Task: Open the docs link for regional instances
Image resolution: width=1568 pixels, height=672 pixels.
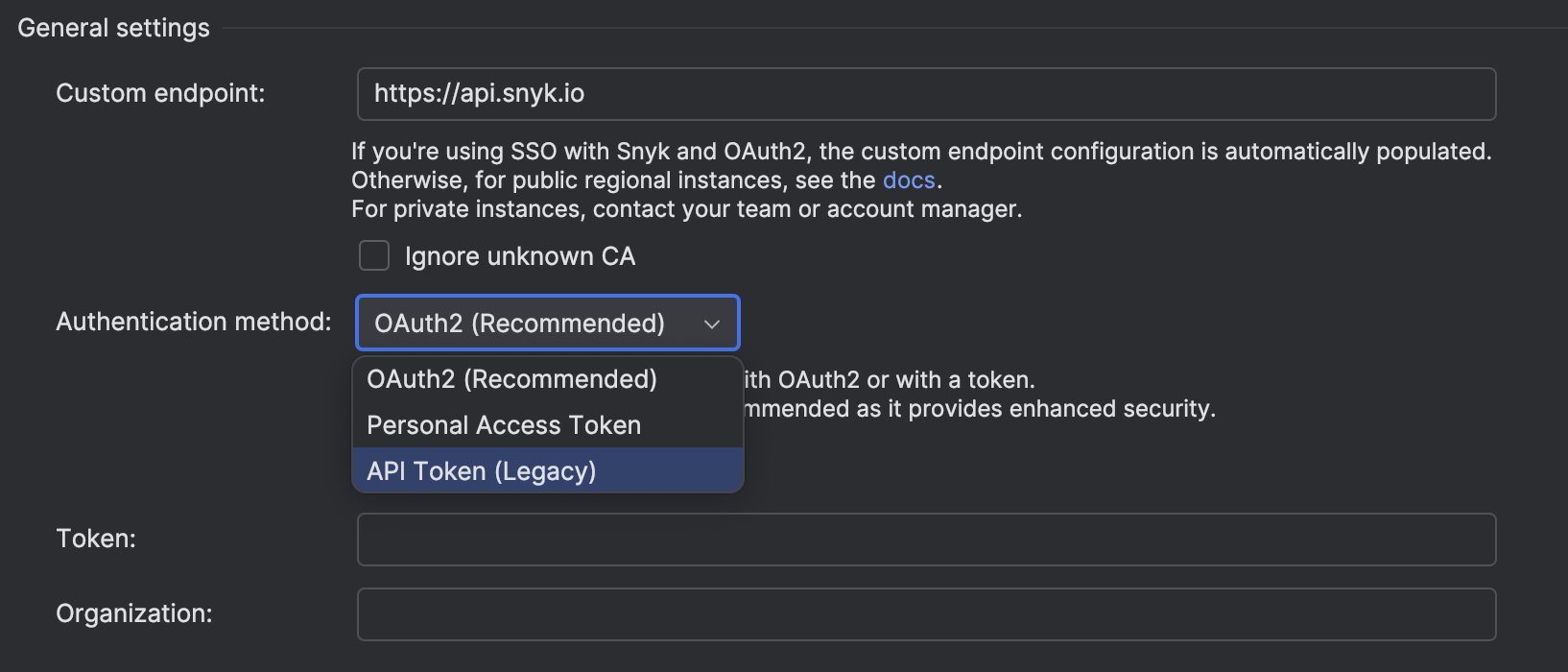Action: pyautogui.click(x=908, y=180)
